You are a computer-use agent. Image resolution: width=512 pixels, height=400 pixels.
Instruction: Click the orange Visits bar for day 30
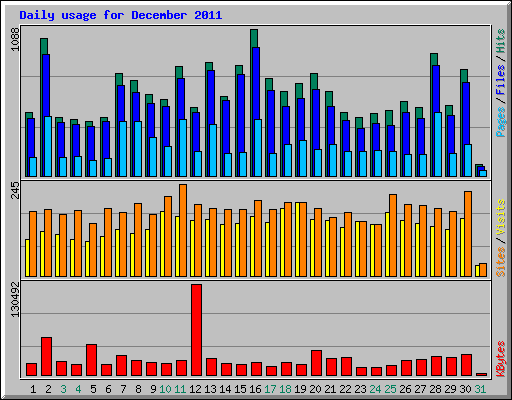(468, 234)
